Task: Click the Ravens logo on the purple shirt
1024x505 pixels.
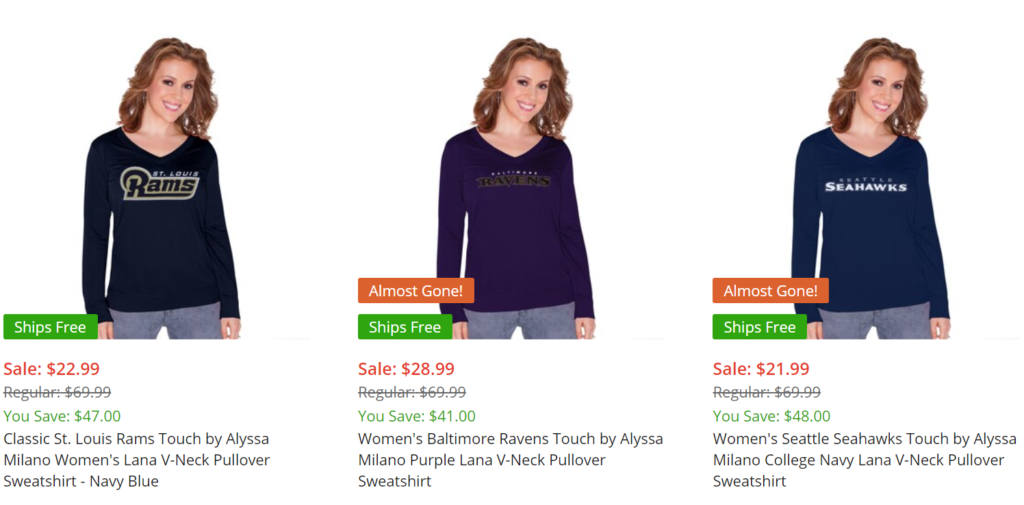Action: point(513,180)
